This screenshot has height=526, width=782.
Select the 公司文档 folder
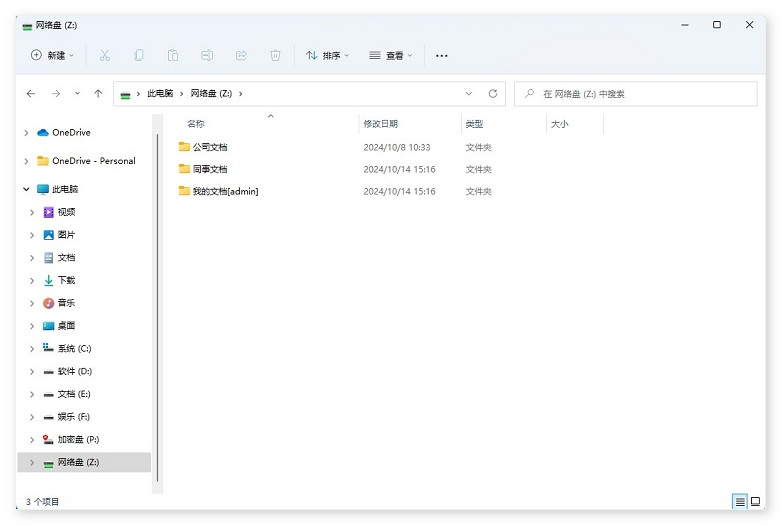(x=210, y=147)
